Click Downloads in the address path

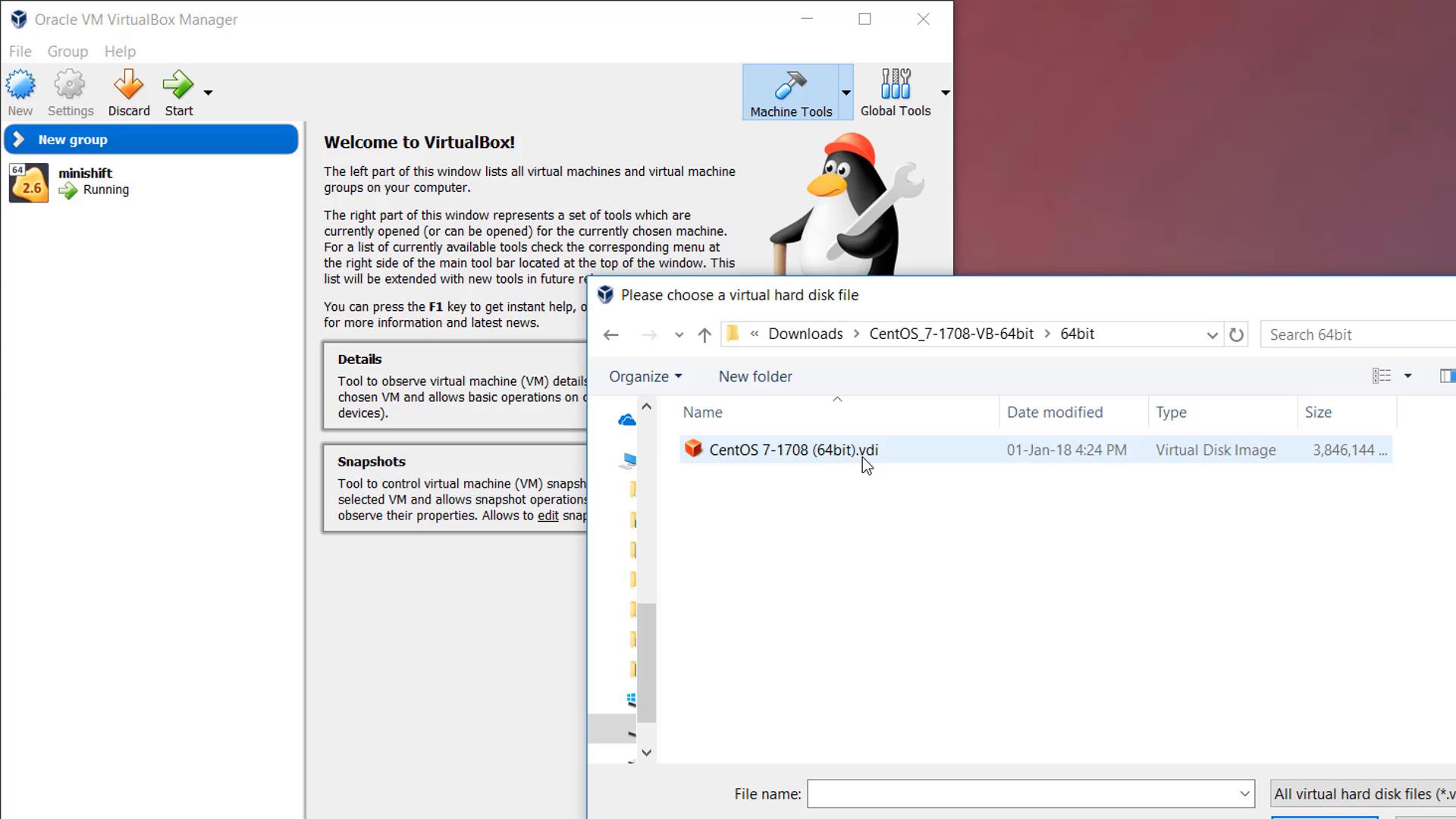[x=805, y=334]
